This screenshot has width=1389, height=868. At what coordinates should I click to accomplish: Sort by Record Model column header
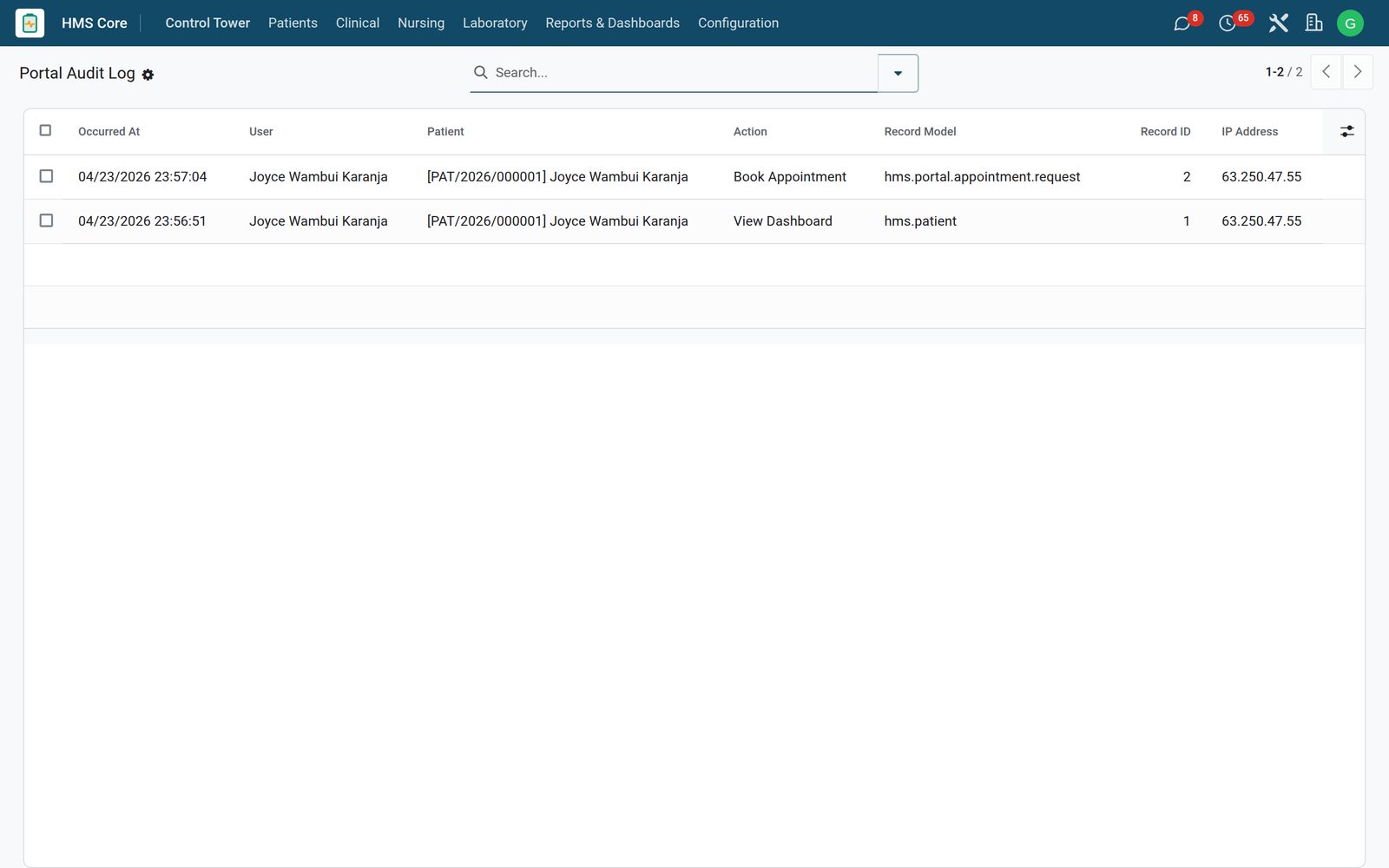[x=920, y=132]
